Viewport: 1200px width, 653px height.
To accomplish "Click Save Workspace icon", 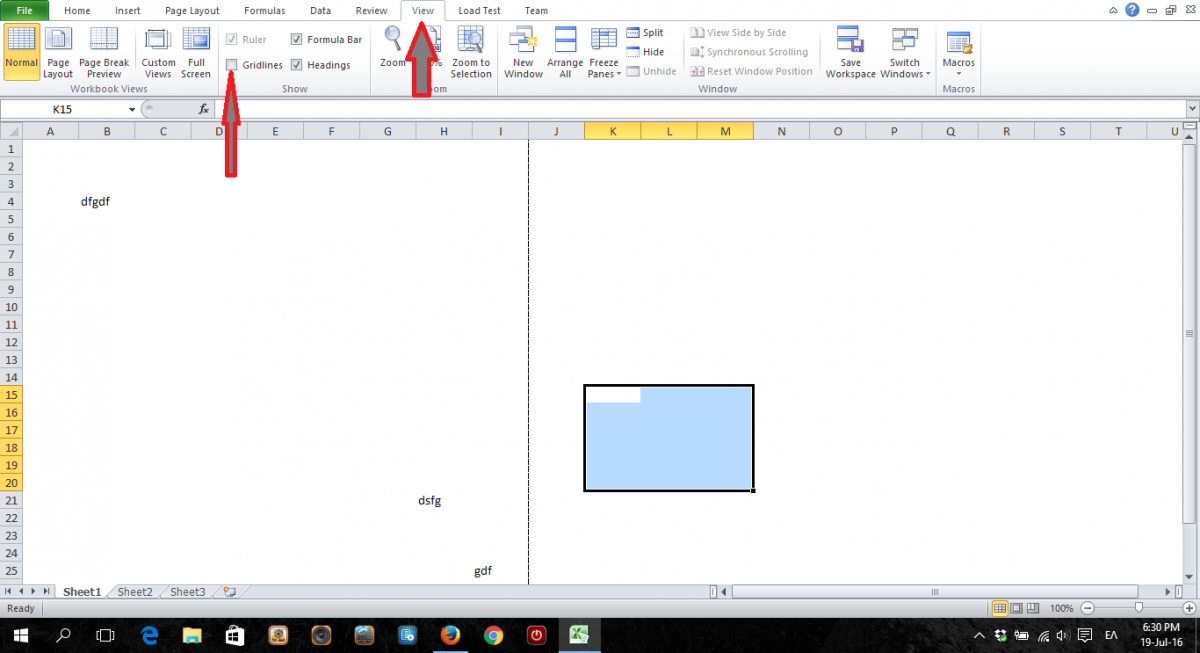I will tap(850, 52).
